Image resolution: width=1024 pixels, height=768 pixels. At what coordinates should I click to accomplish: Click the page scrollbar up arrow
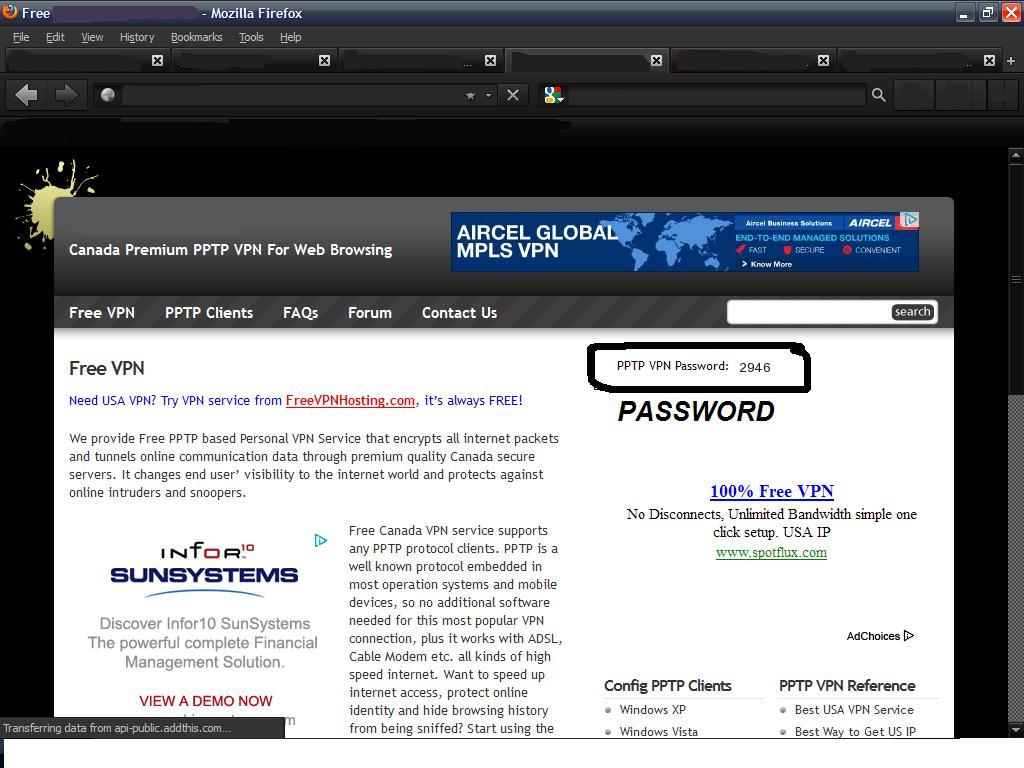point(1016,155)
